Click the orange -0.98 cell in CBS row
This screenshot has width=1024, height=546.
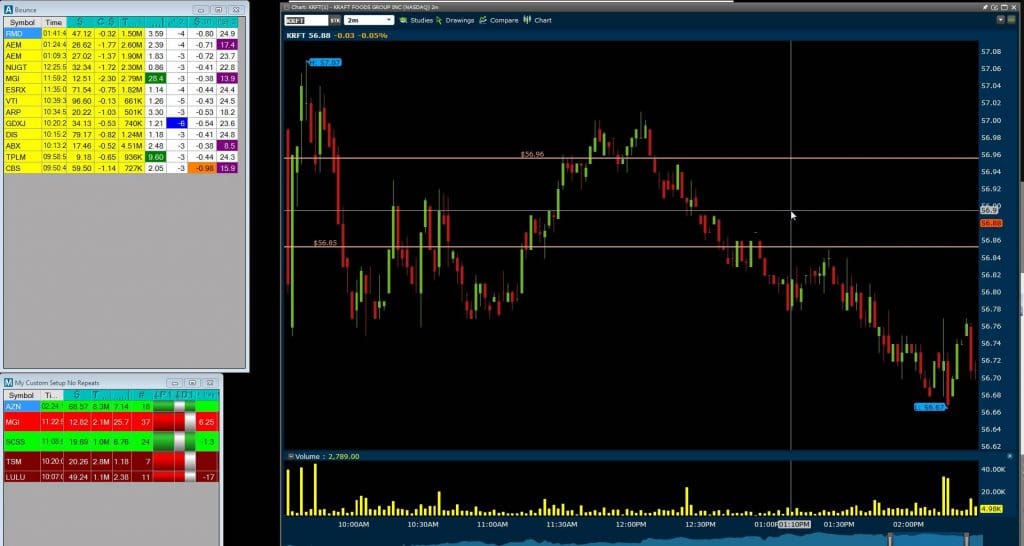pos(203,168)
